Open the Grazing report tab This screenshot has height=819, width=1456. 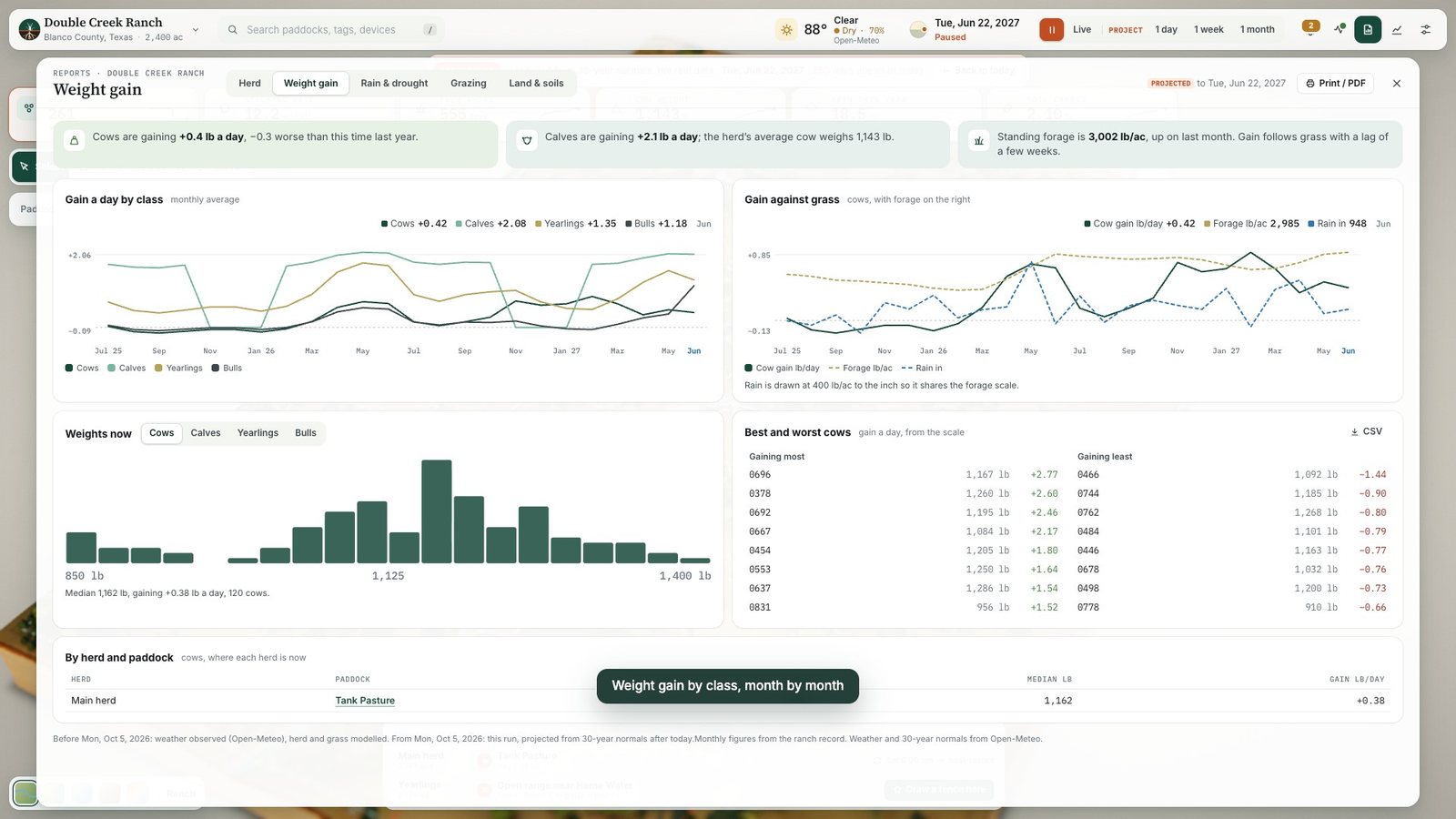coord(469,83)
